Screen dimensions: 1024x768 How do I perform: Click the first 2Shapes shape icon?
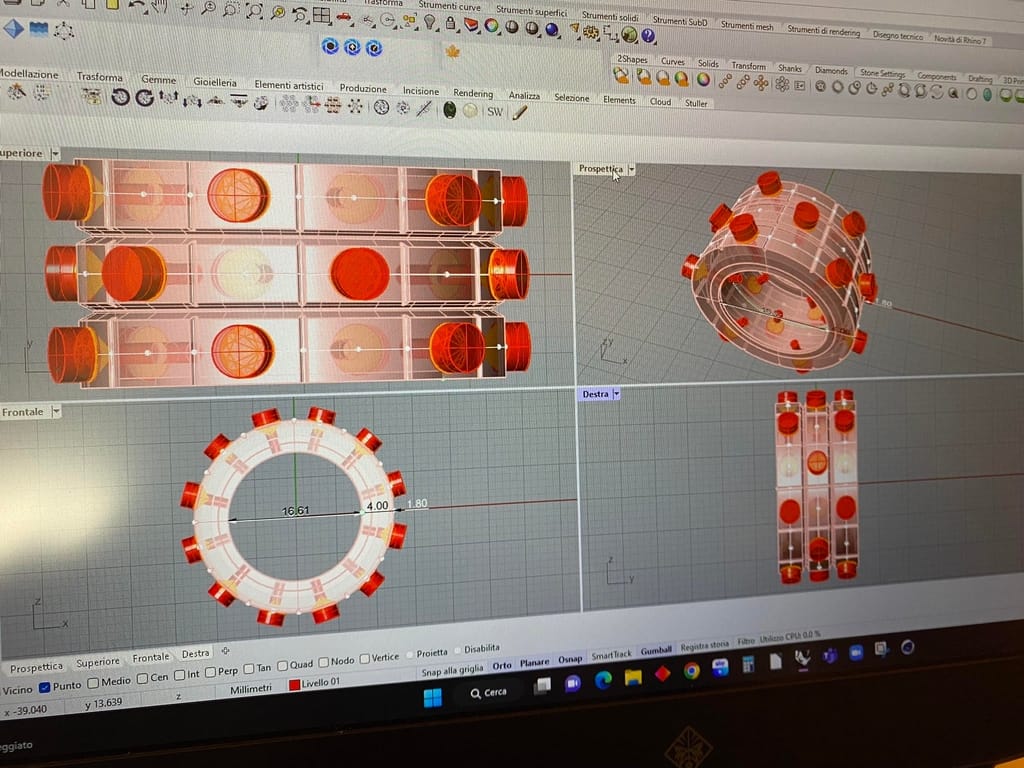coord(622,76)
